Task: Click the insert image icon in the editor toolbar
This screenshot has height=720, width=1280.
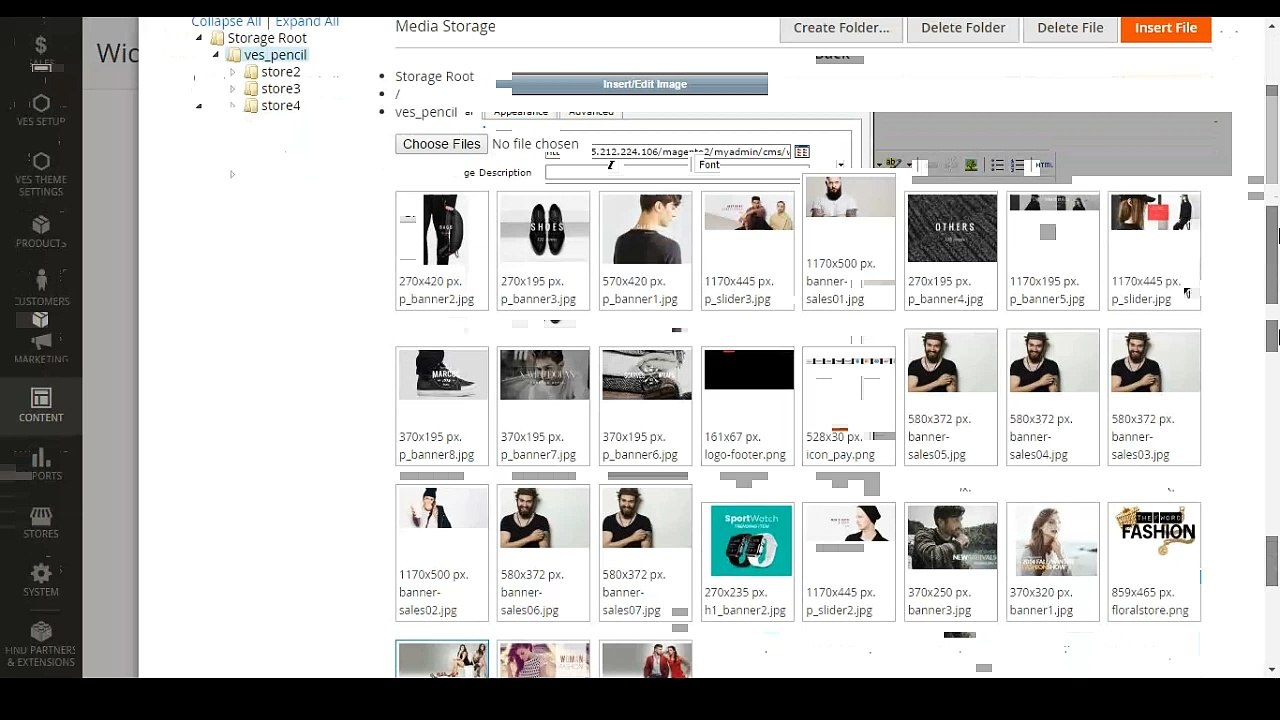Action: (x=970, y=165)
